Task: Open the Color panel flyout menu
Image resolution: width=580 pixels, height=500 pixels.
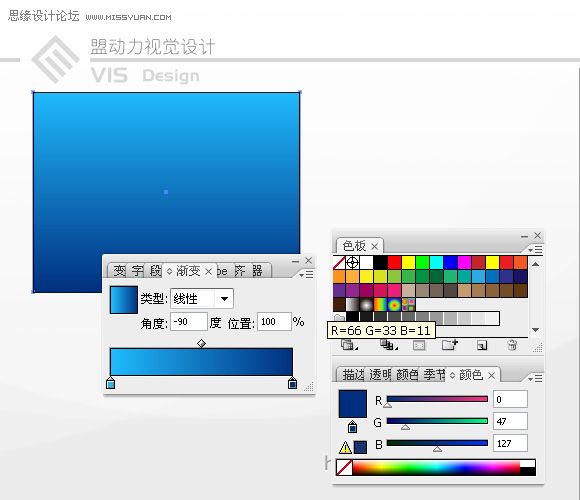Action: (x=535, y=379)
